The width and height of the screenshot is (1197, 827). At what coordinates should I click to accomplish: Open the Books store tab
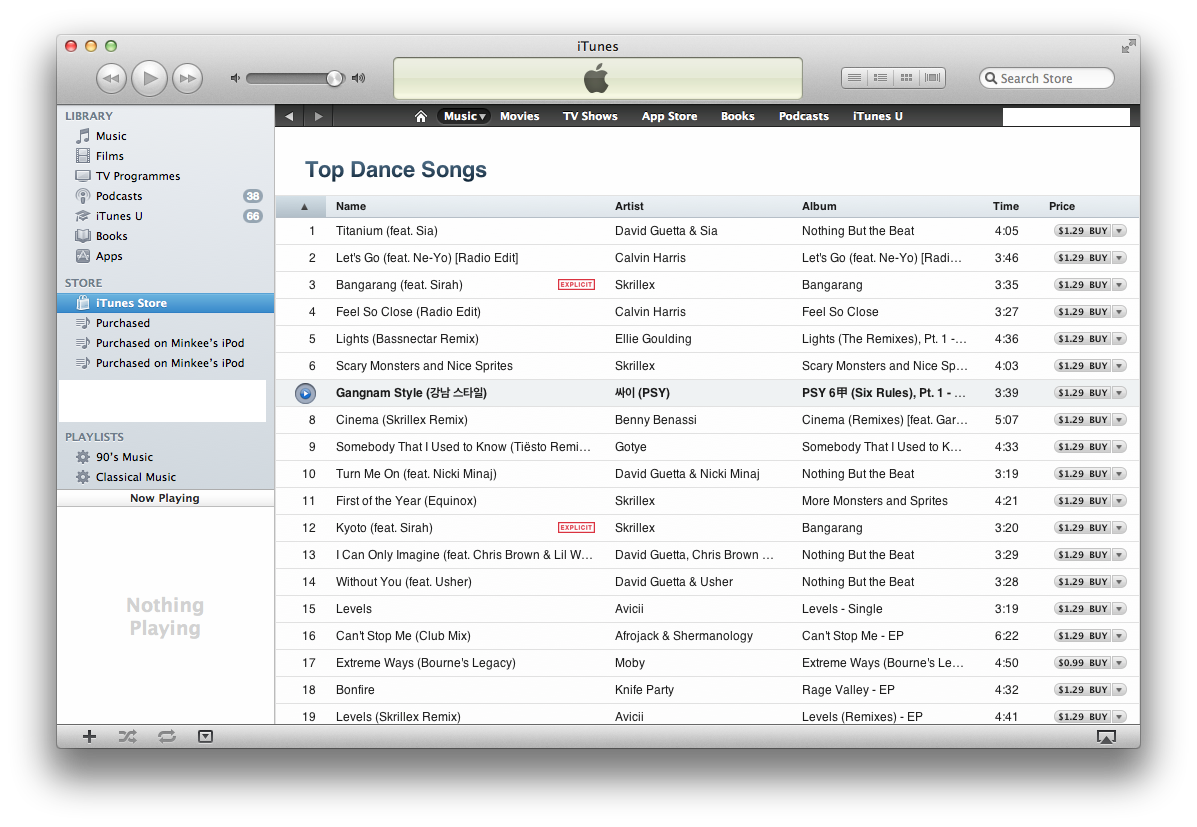737,116
